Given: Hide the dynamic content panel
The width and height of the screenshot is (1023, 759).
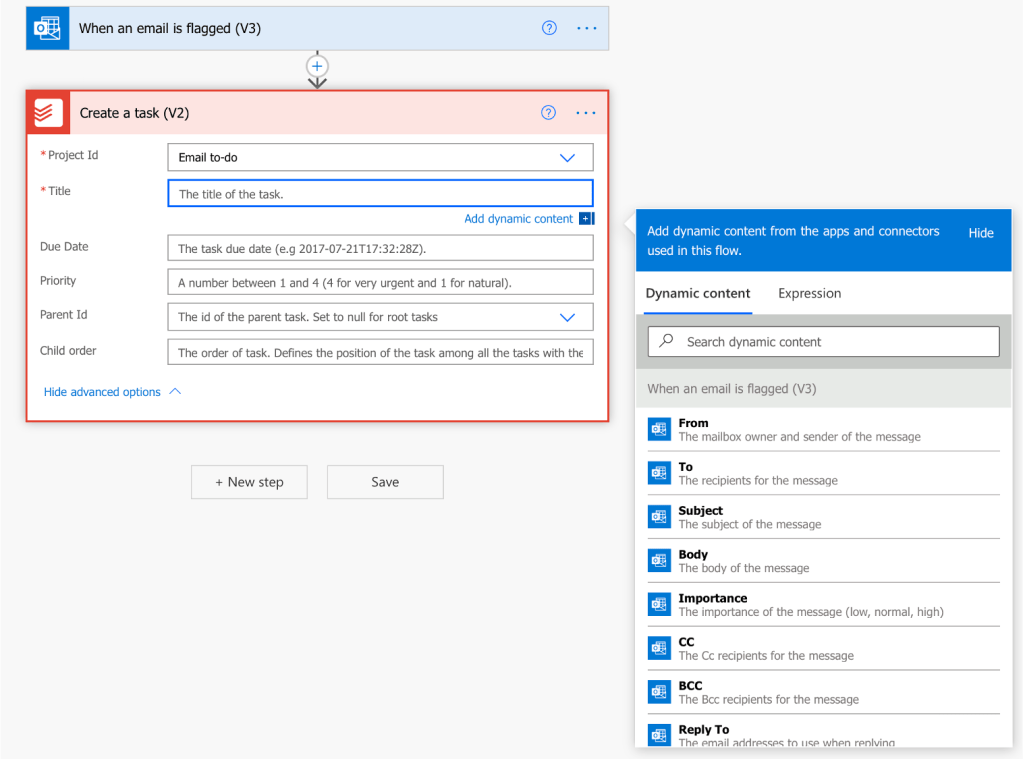Looking at the screenshot, I should 980,232.
